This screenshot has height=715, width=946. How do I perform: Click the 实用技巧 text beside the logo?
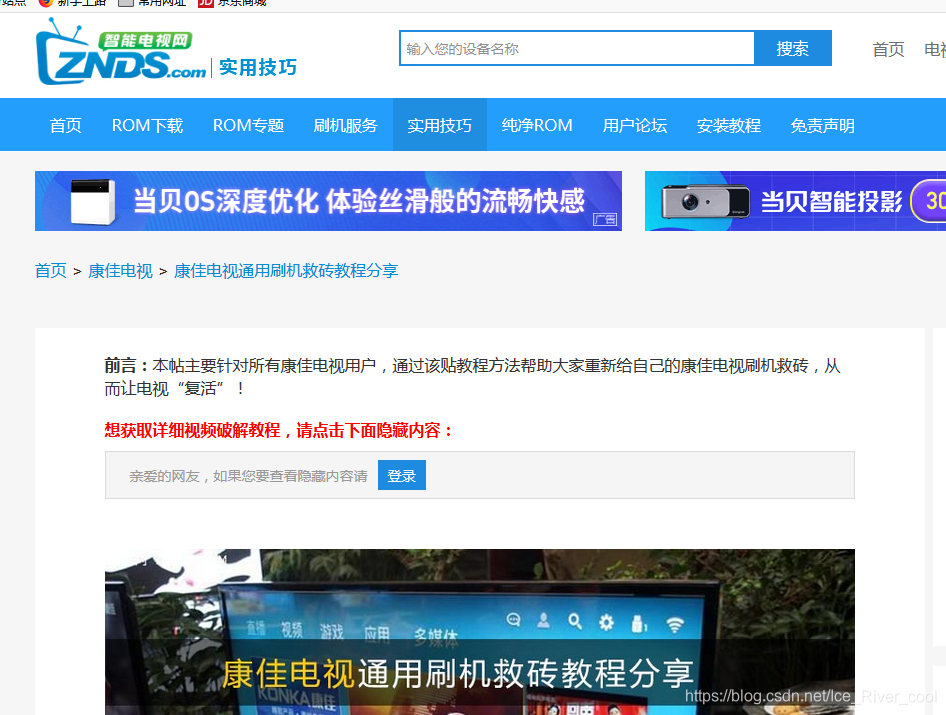(x=258, y=68)
